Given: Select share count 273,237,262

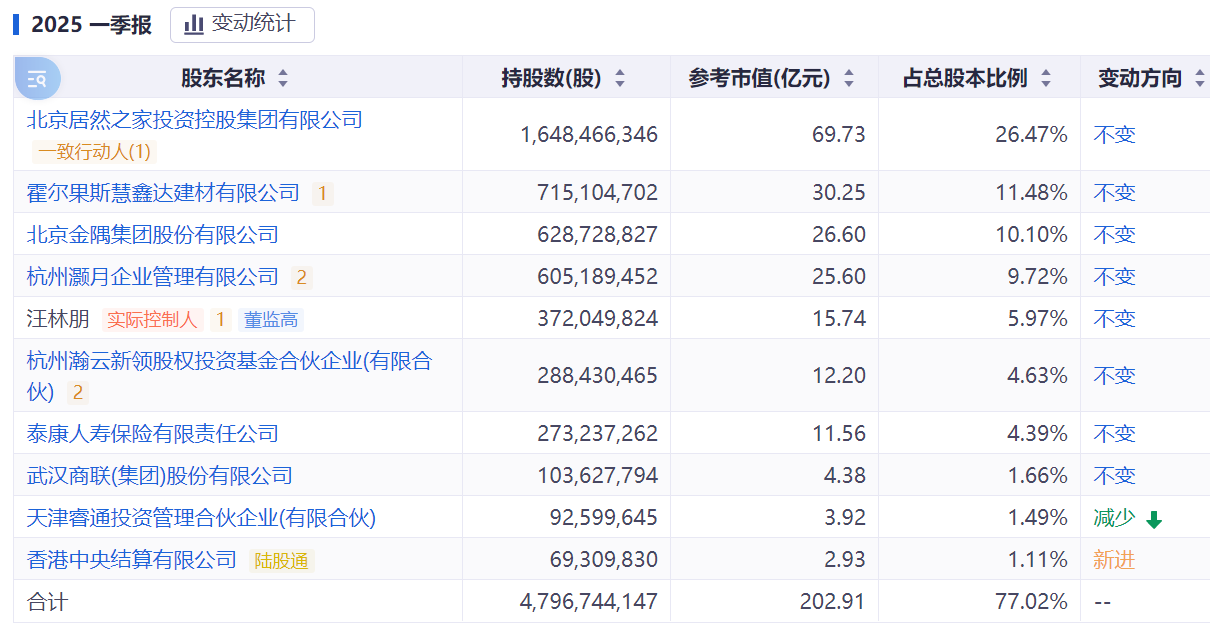Looking at the screenshot, I should (598, 434).
